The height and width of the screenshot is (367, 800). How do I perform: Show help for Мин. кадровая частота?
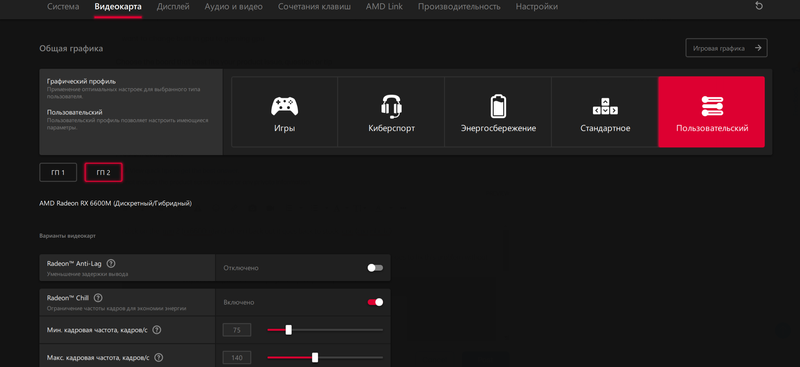[x=157, y=330]
